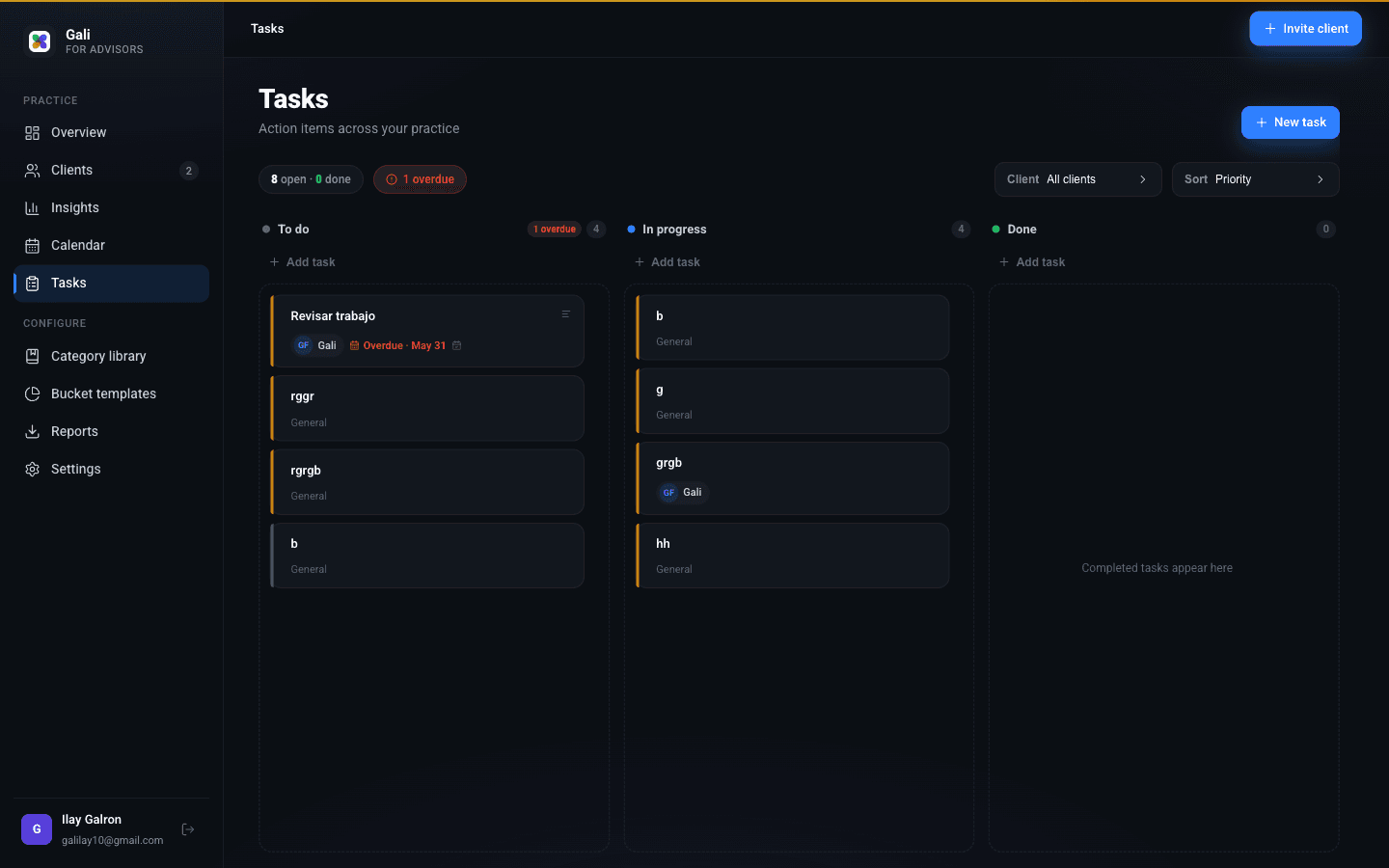Click the gray calendar icon after May 31
This screenshot has height=868, width=1389.
coord(457,345)
